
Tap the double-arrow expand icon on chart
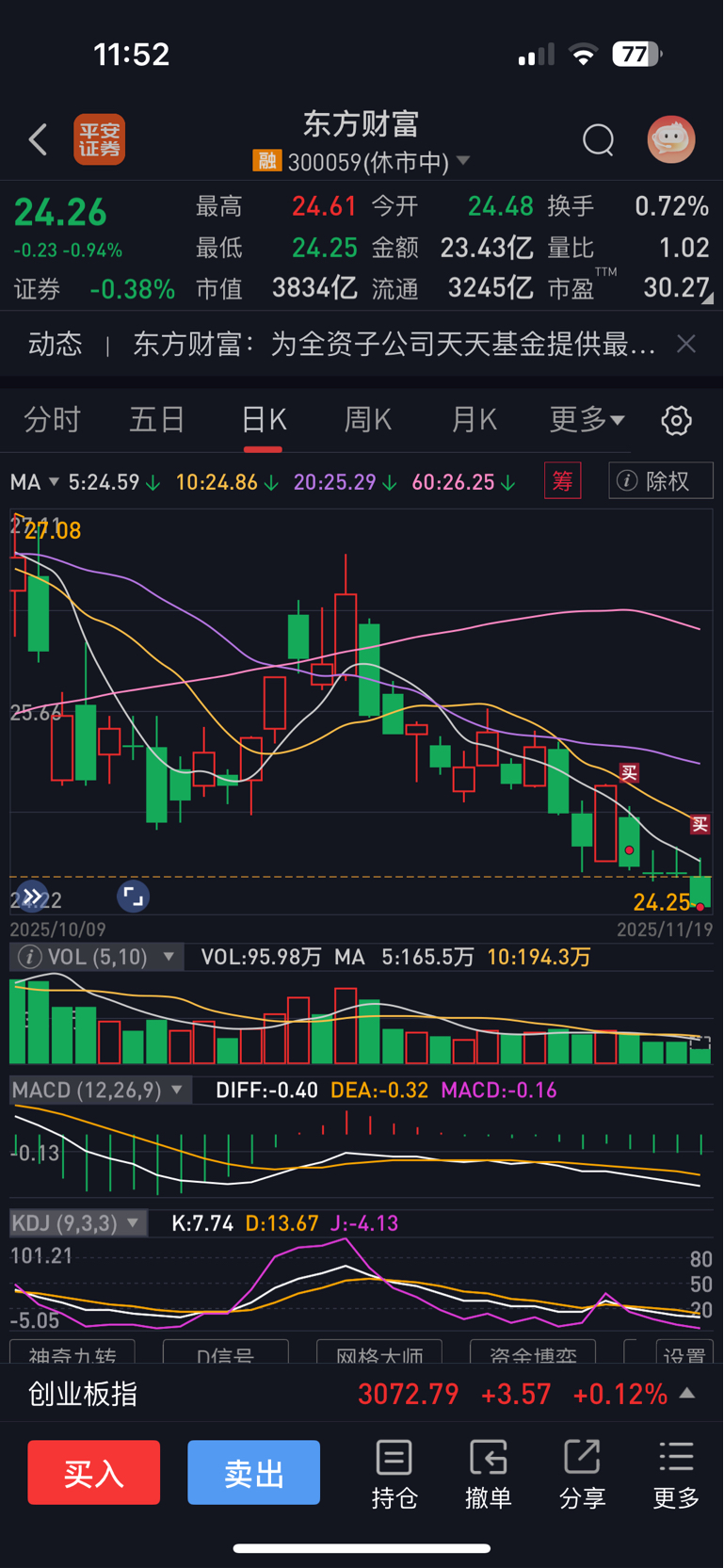(32, 897)
